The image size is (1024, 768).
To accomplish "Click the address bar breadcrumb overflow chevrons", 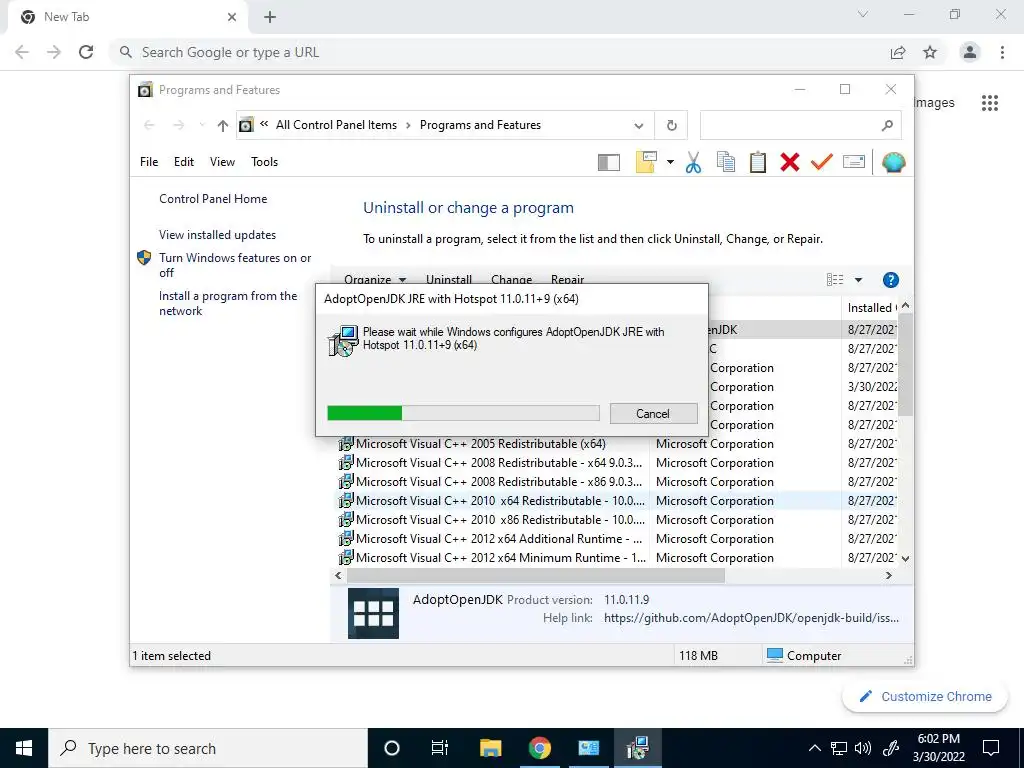I will point(264,124).
